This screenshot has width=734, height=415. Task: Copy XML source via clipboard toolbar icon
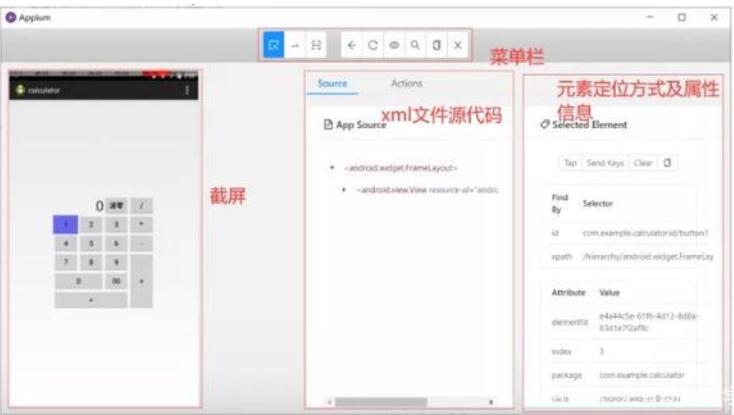coord(436,45)
